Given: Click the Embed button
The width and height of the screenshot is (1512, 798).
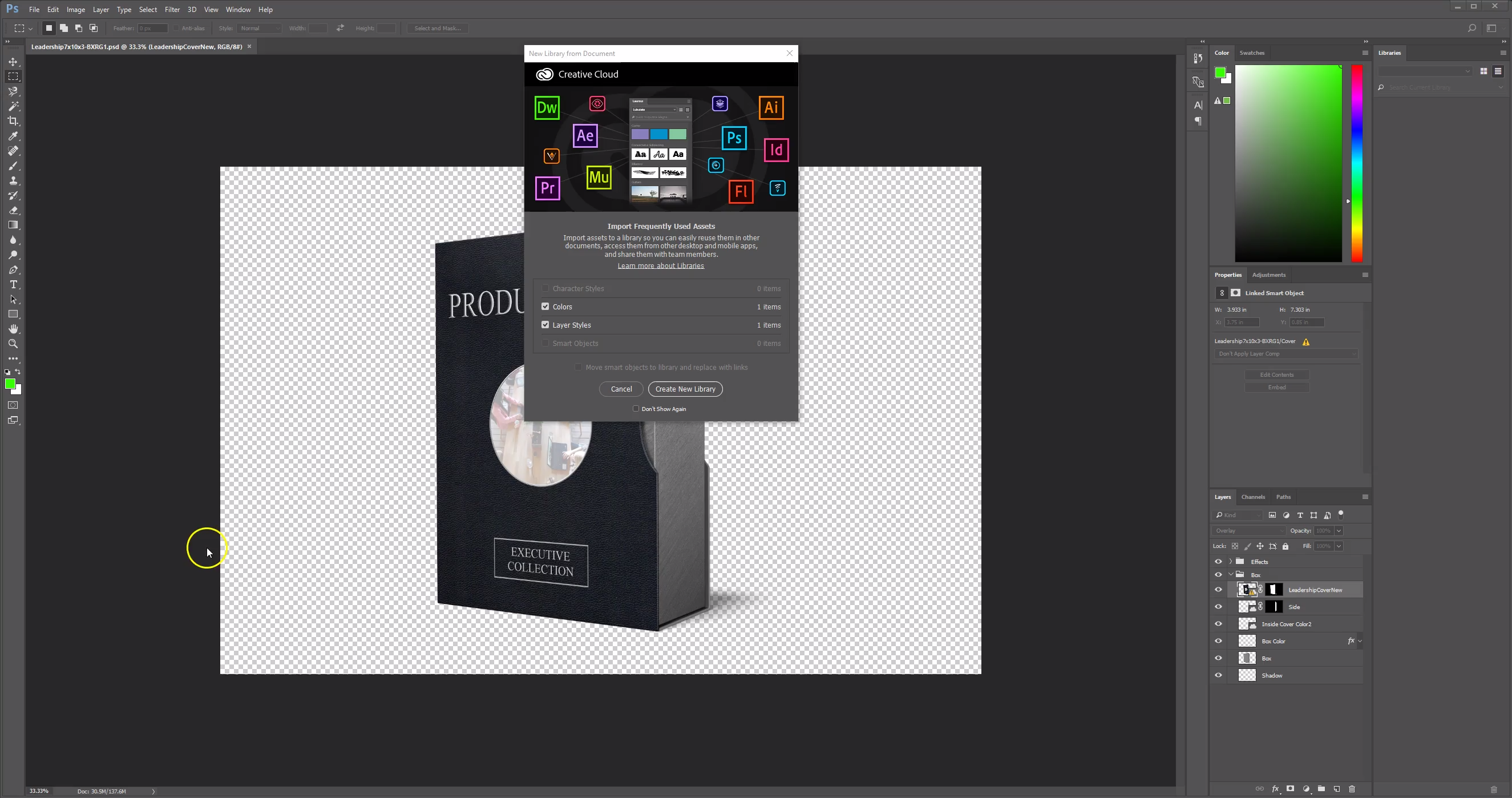Looking at the screenshot, I should 1276,388.
